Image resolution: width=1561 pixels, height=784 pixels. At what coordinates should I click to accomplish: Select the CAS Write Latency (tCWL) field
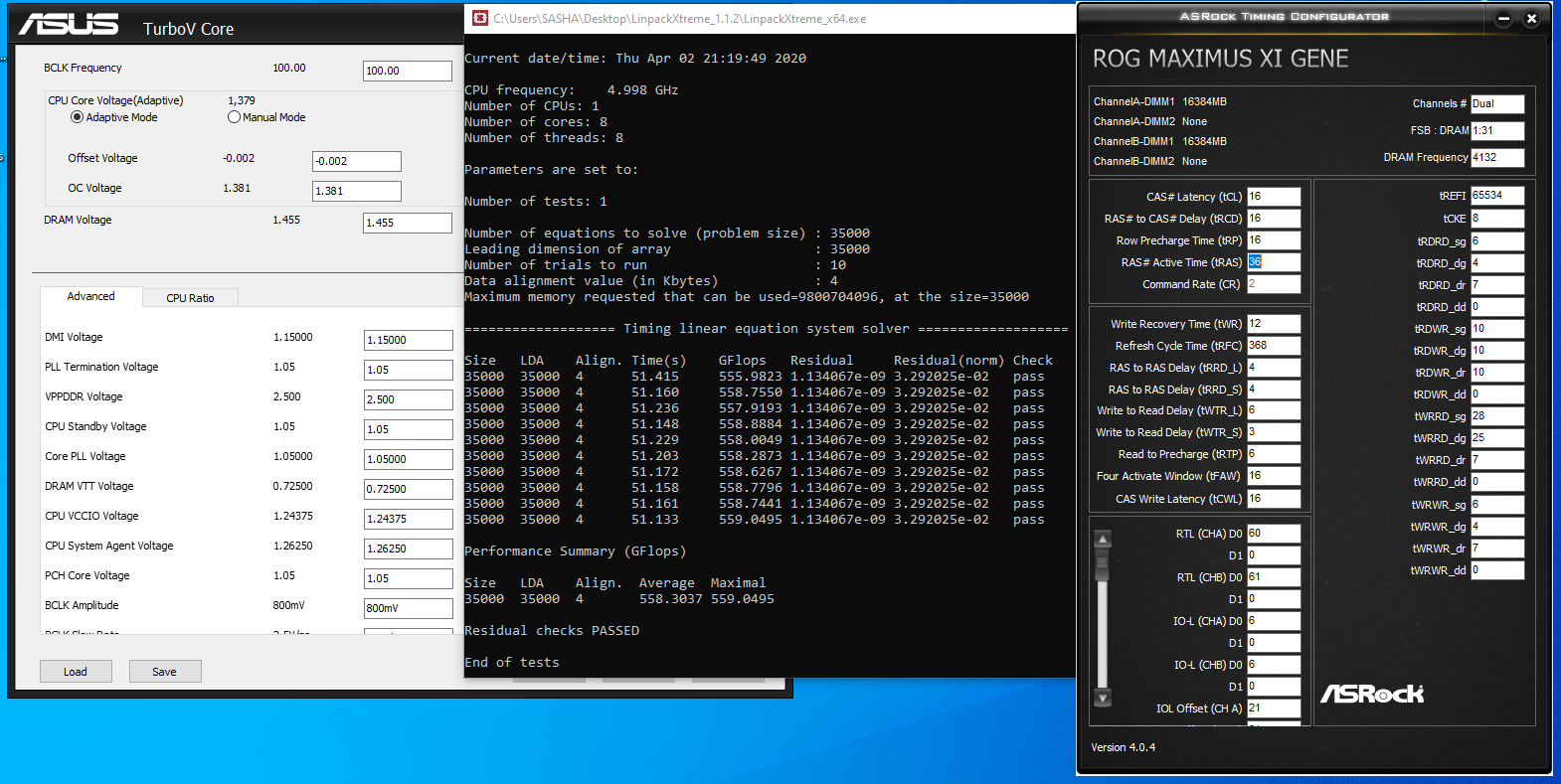1274,499
